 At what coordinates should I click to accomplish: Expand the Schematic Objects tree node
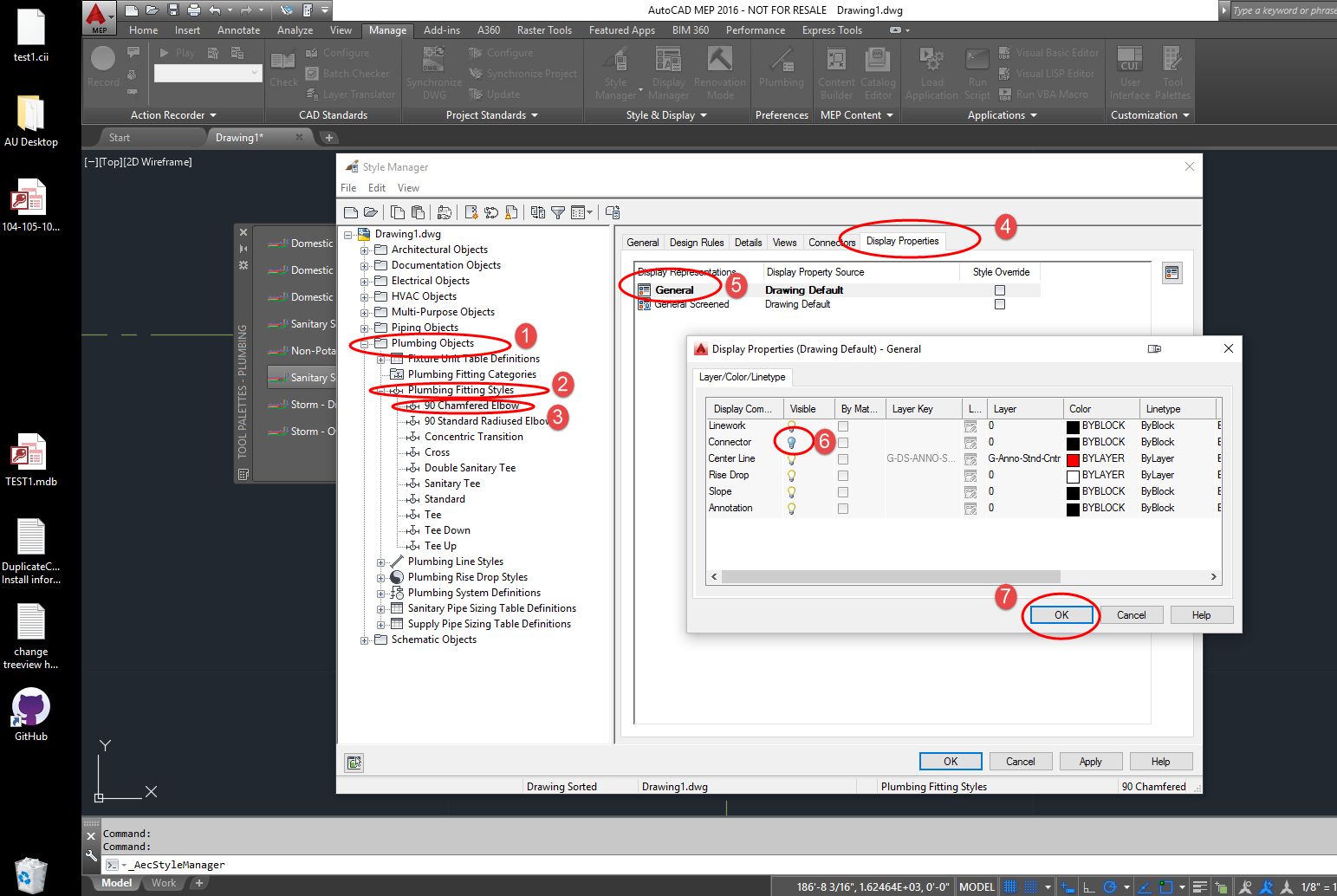point(365,640)
